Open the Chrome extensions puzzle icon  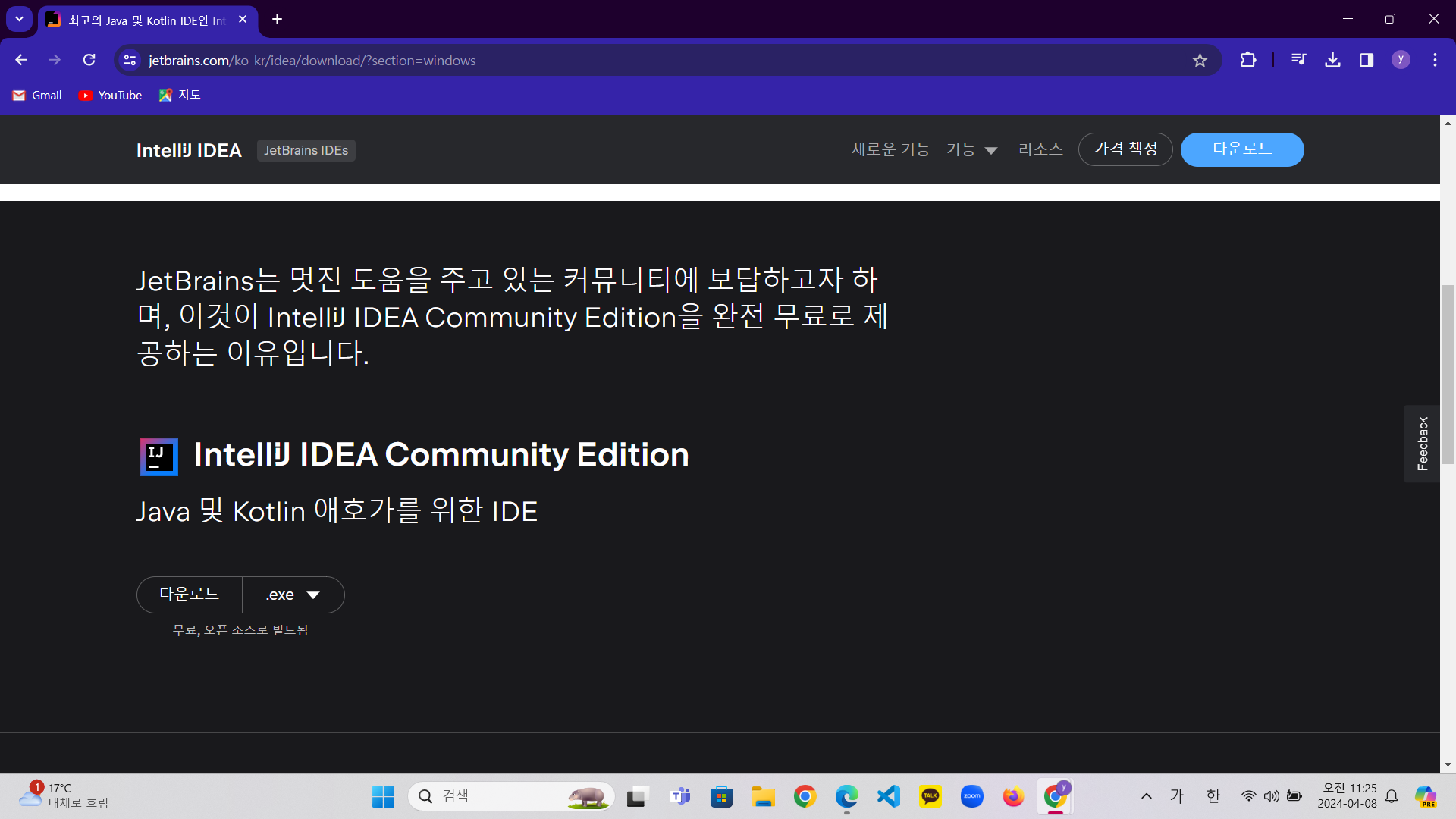point(1247,60)
